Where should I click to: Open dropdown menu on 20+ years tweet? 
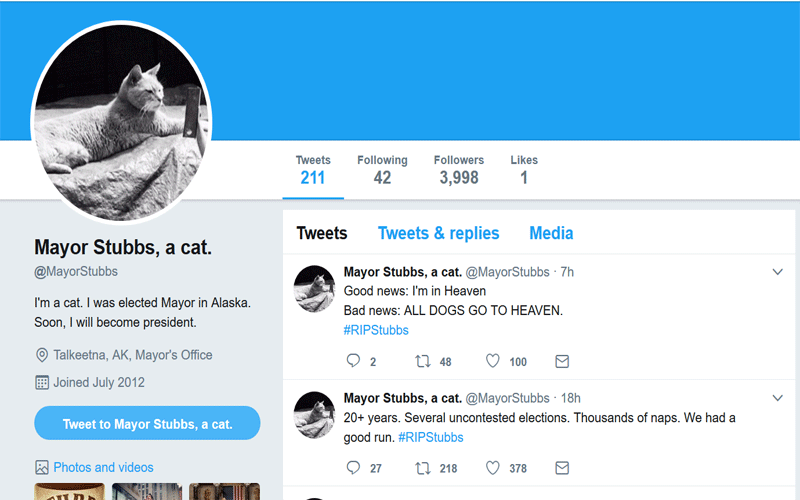778,398
